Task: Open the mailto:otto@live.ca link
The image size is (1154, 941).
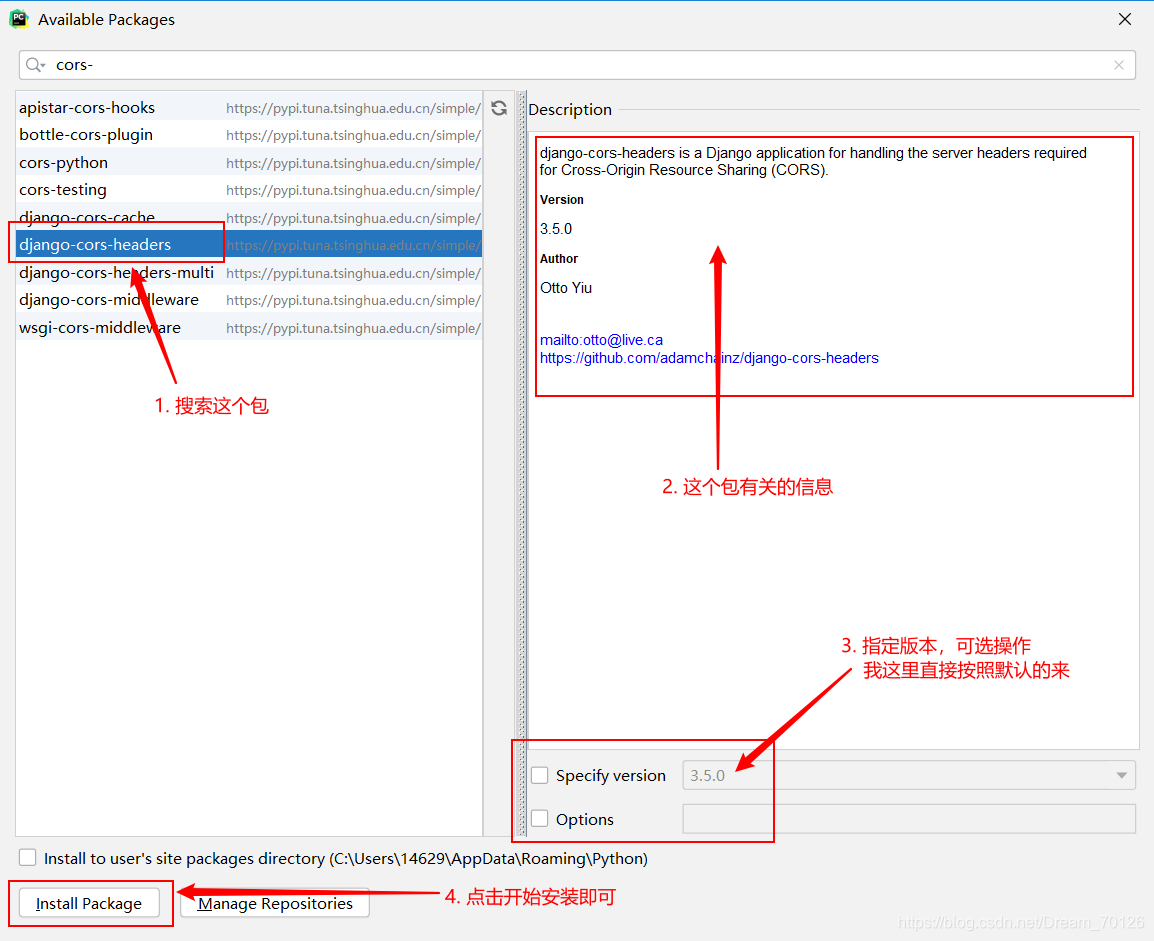Action: 601,340
